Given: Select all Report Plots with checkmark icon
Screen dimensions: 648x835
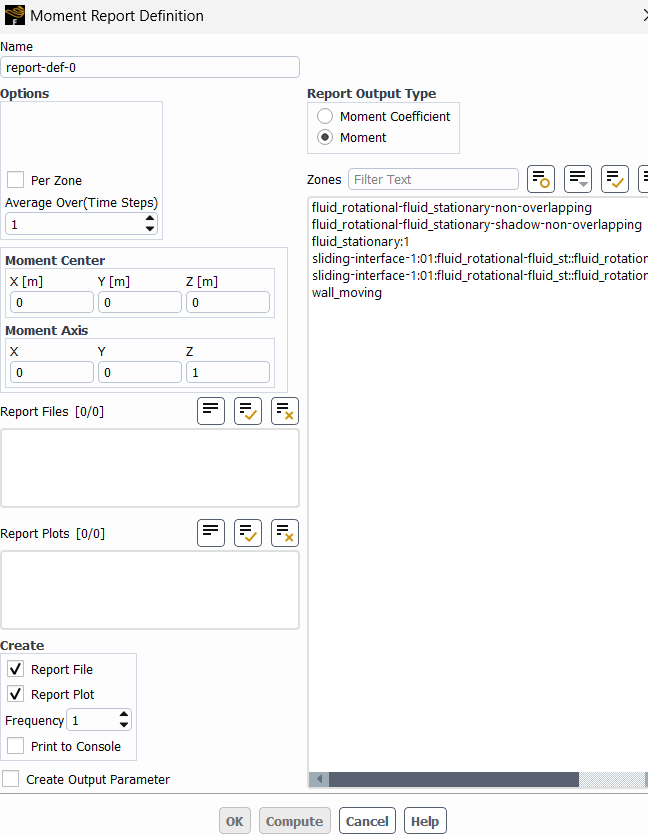Looking at the screenshot, I should coord(248,533).
